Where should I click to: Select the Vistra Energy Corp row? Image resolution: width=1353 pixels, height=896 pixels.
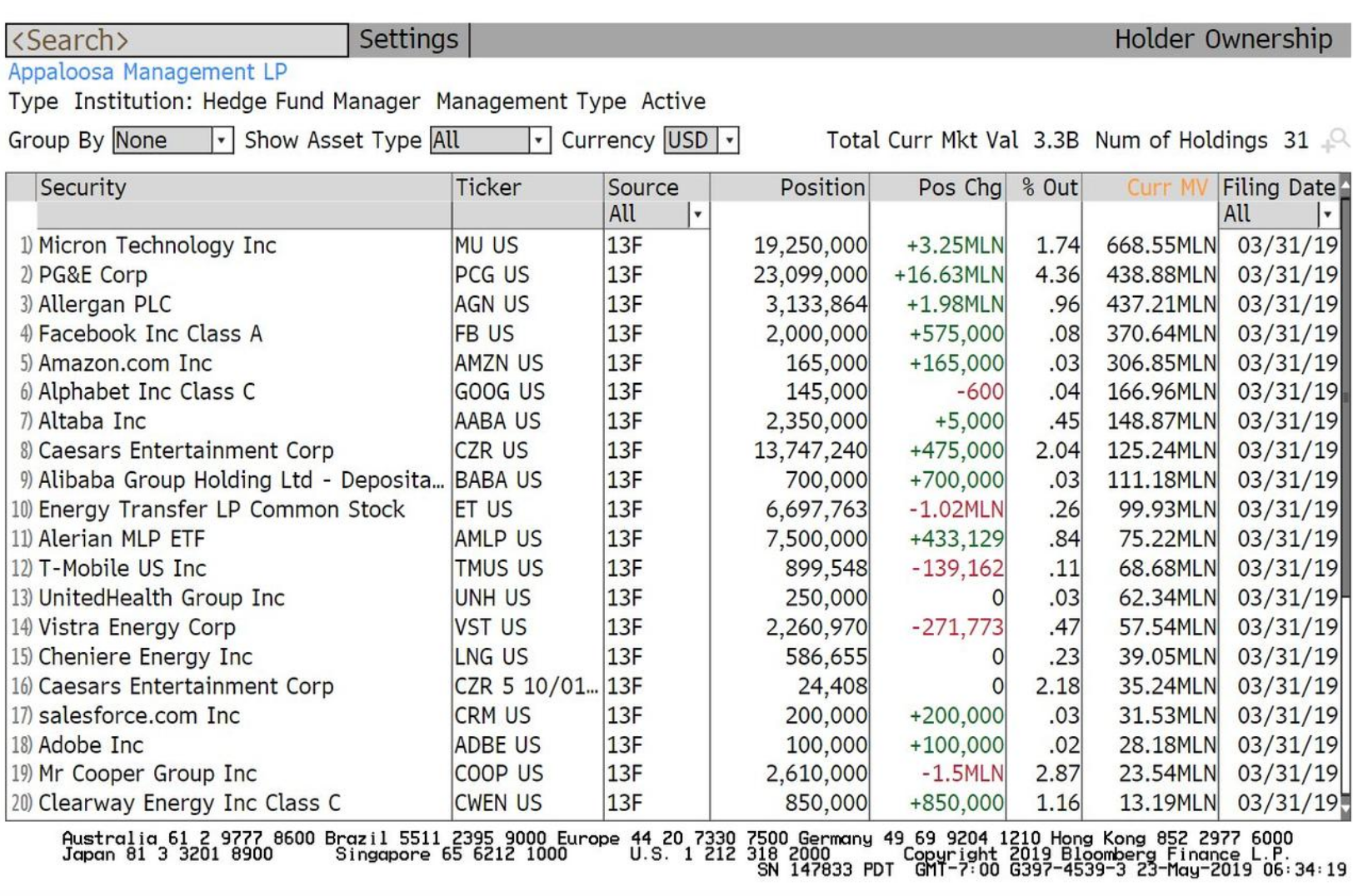point(675,627)
